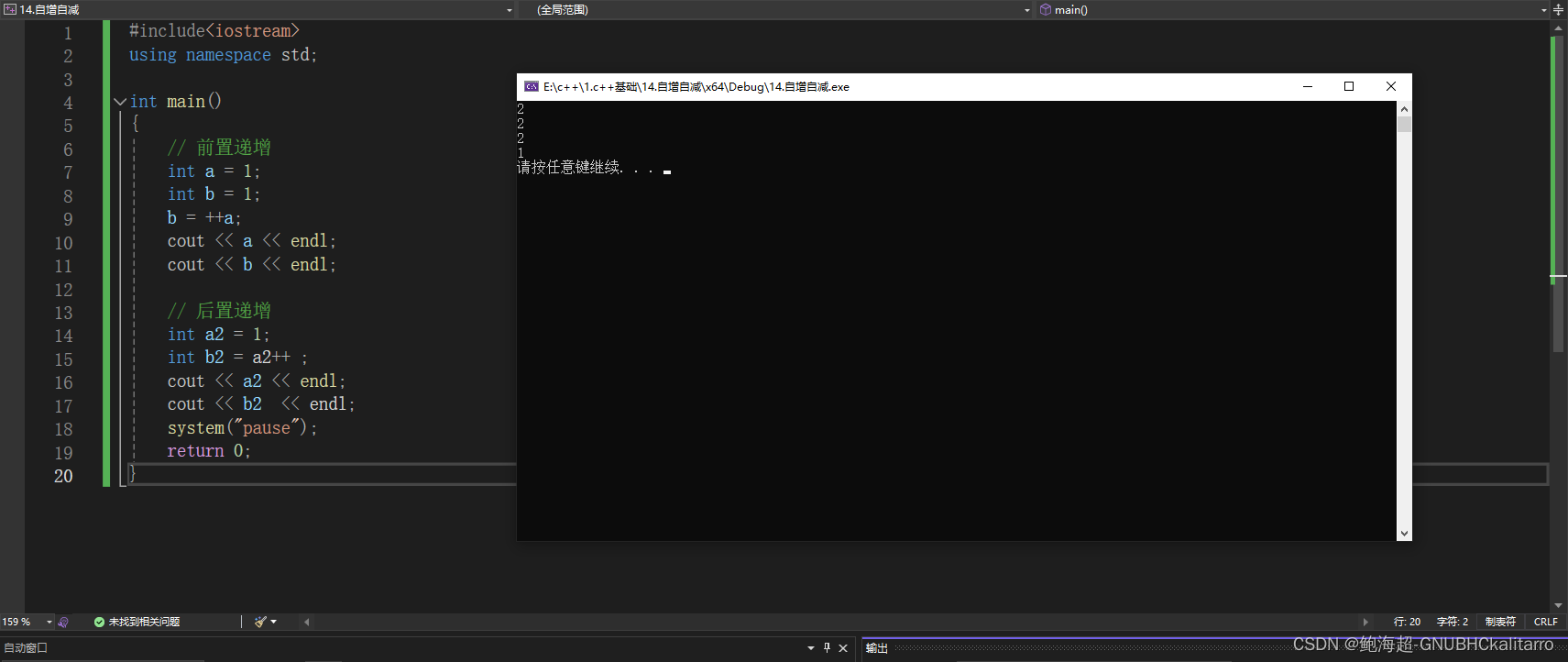Click the code 'int b2 = a2++ ;'

click(x=237, y=358)
